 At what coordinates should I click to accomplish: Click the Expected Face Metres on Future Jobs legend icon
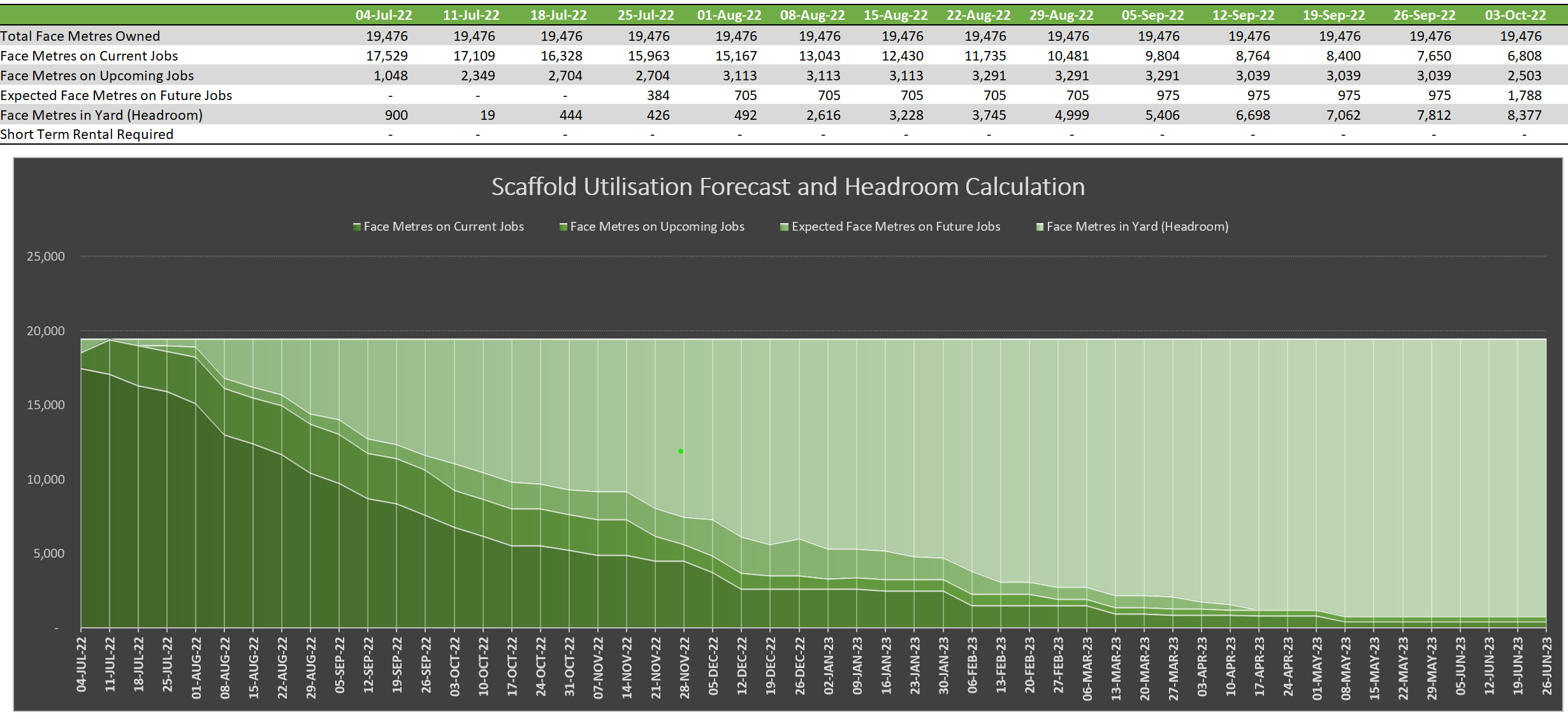coord(785,226)
